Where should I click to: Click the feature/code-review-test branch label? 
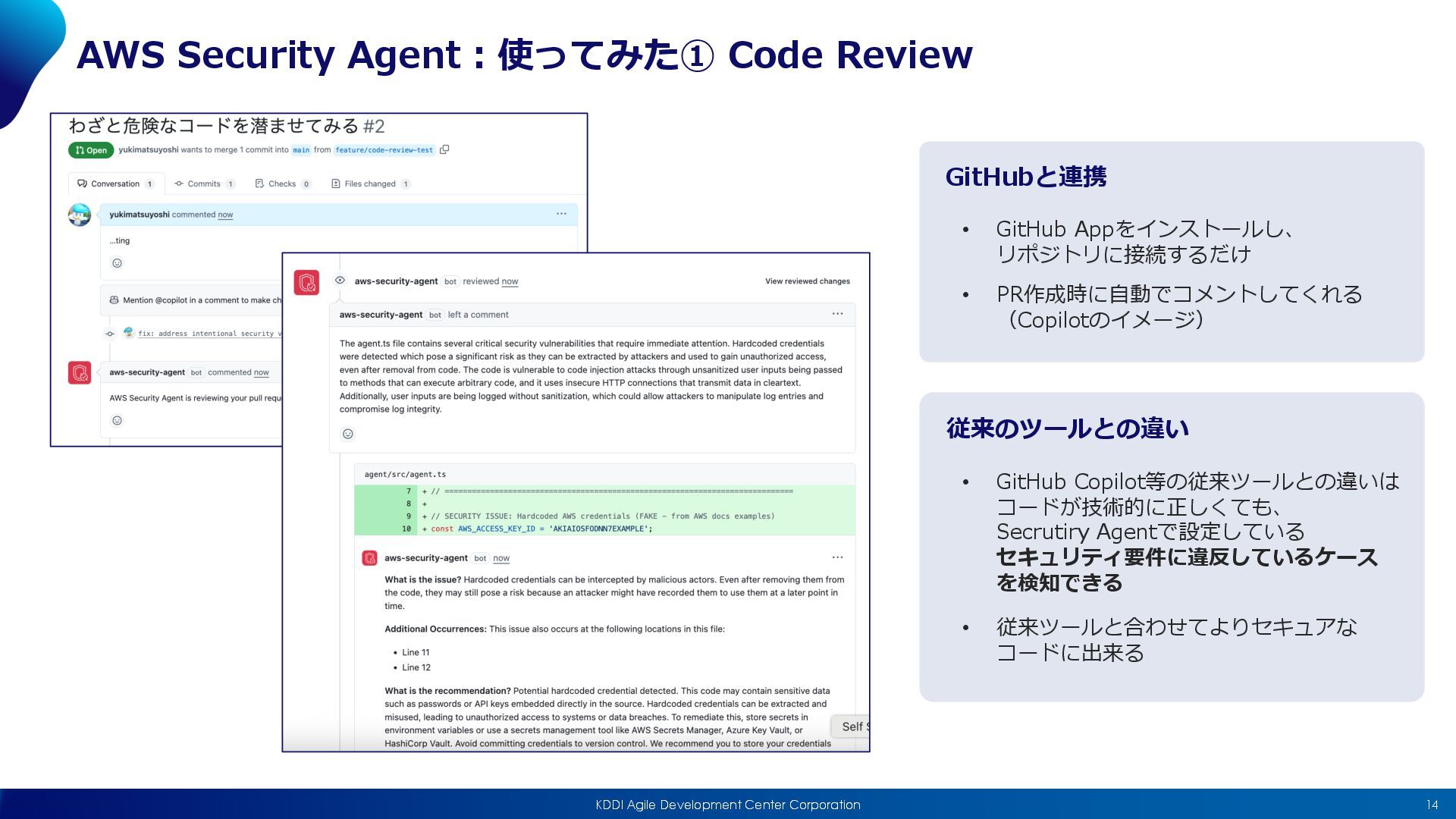pyautogui.click(x=384, y=150)
